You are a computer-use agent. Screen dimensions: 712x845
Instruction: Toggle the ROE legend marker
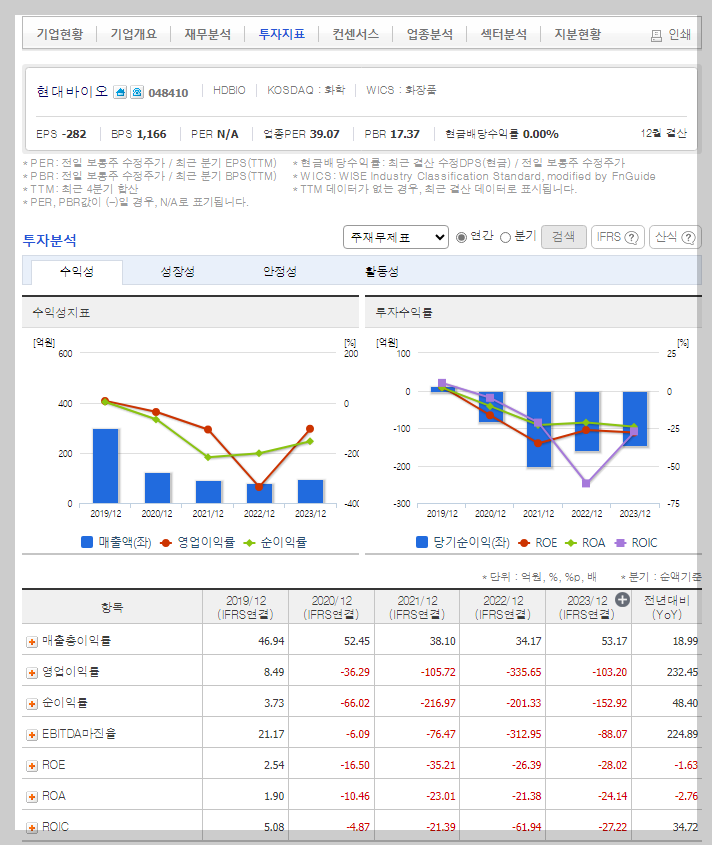[x=523, y=543]
